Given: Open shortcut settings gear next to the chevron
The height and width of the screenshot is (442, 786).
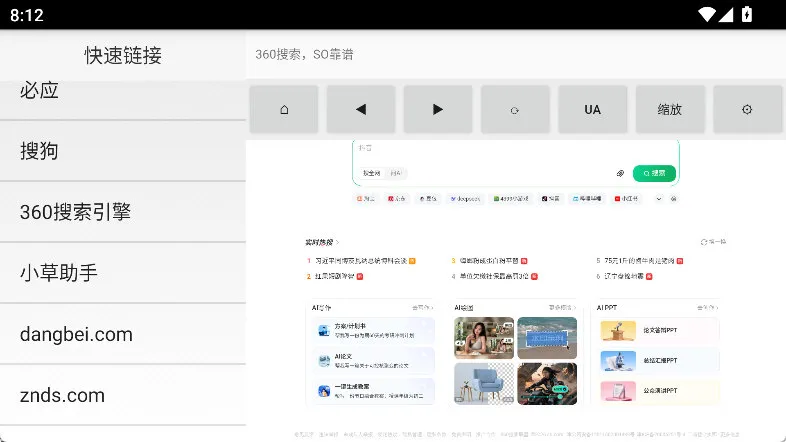Looking at the screenshot, I should pos(674,199).
